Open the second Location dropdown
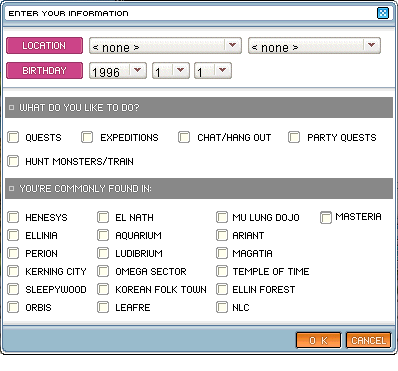Image resolution: width=398 pixels, height=371 pixels. 314,46
